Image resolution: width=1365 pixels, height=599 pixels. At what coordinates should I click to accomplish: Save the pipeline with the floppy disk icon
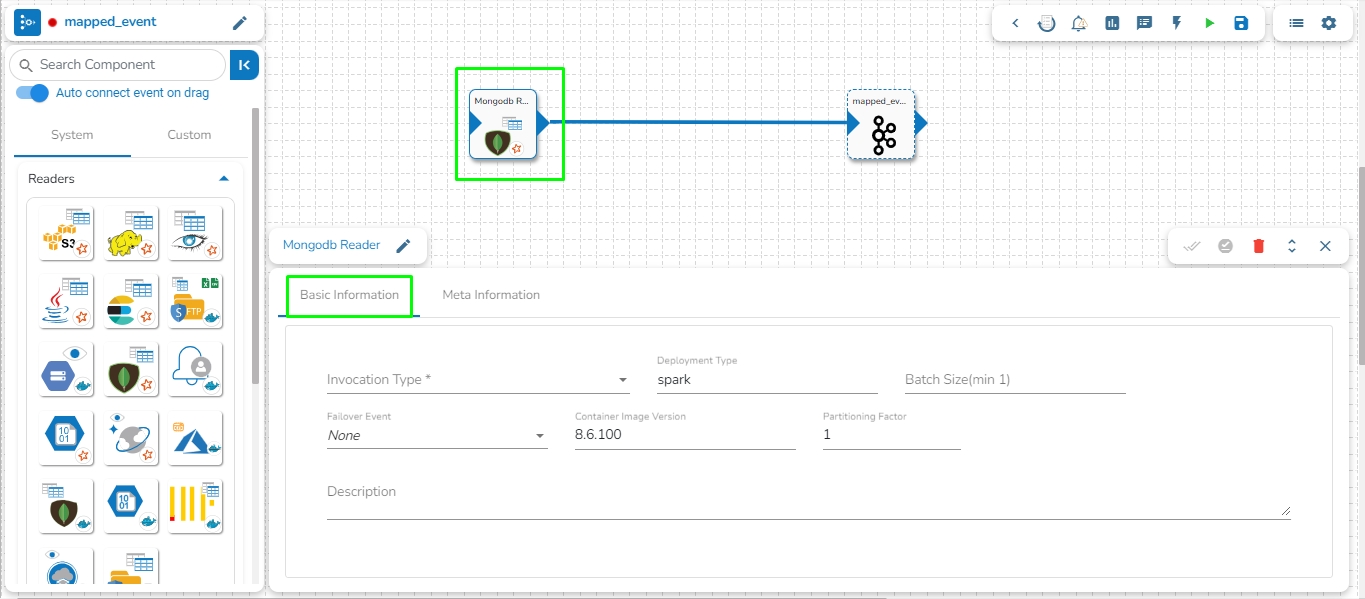[x=1241, y=23]
